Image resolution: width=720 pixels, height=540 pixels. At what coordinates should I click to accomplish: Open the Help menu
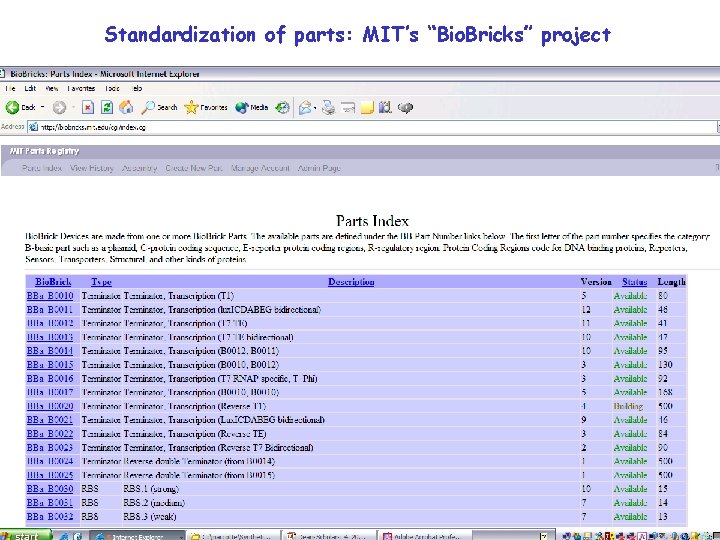tap(136, 88)
